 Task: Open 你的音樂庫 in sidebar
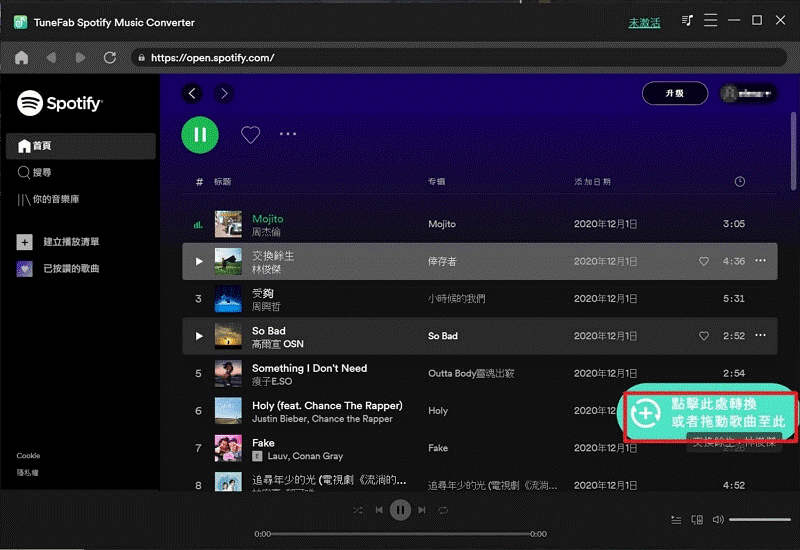tap(48, 199)
